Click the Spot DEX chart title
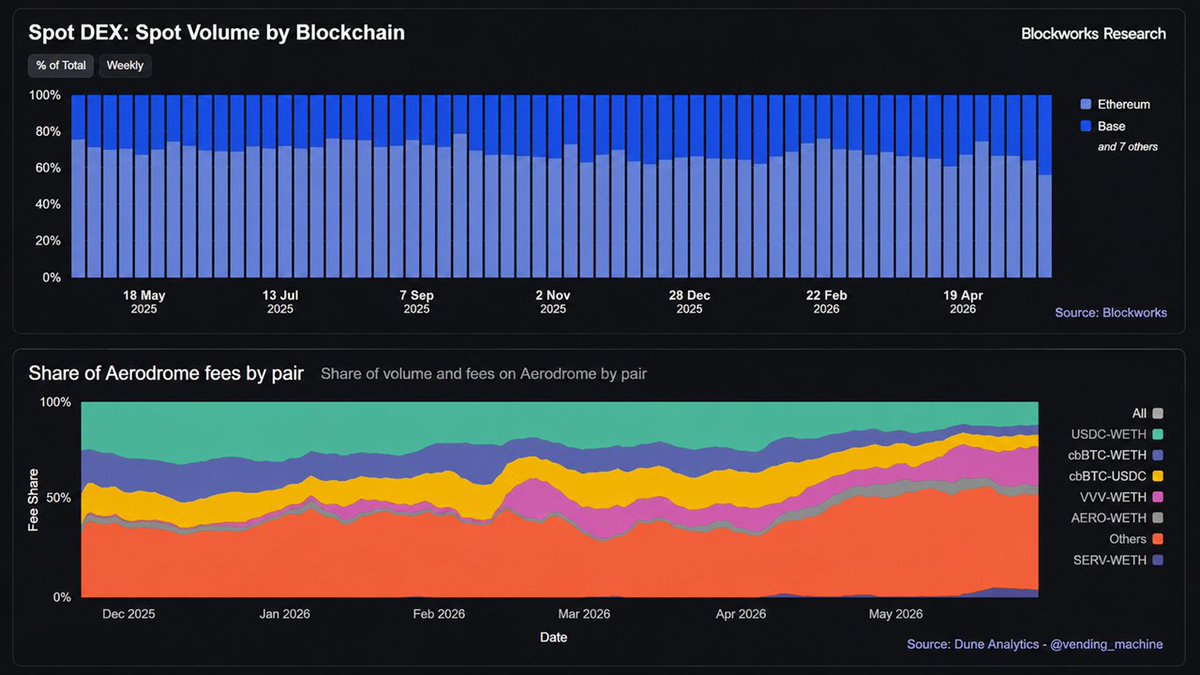This screenshot has height=675, width=1200. [x=216, y=32]
